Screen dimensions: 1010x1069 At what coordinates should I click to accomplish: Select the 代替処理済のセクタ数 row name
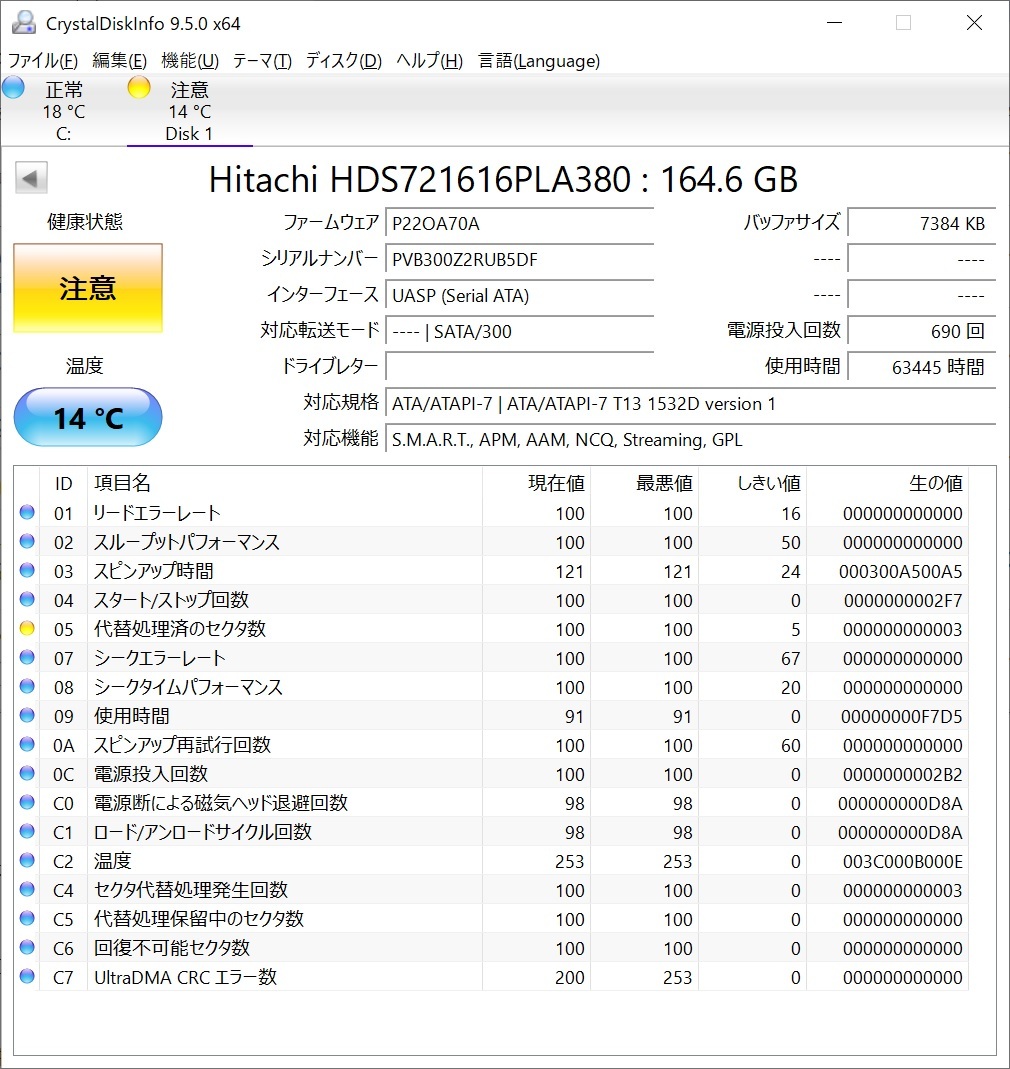pyautogui.click(x=180, y=629)
